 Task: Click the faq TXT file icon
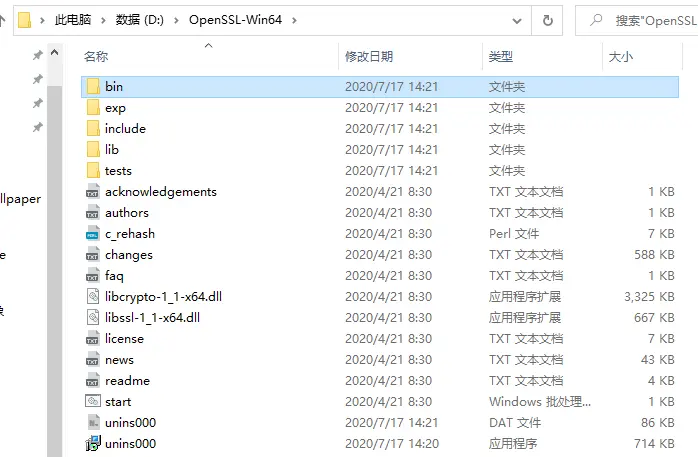click(x=93, y=275)
